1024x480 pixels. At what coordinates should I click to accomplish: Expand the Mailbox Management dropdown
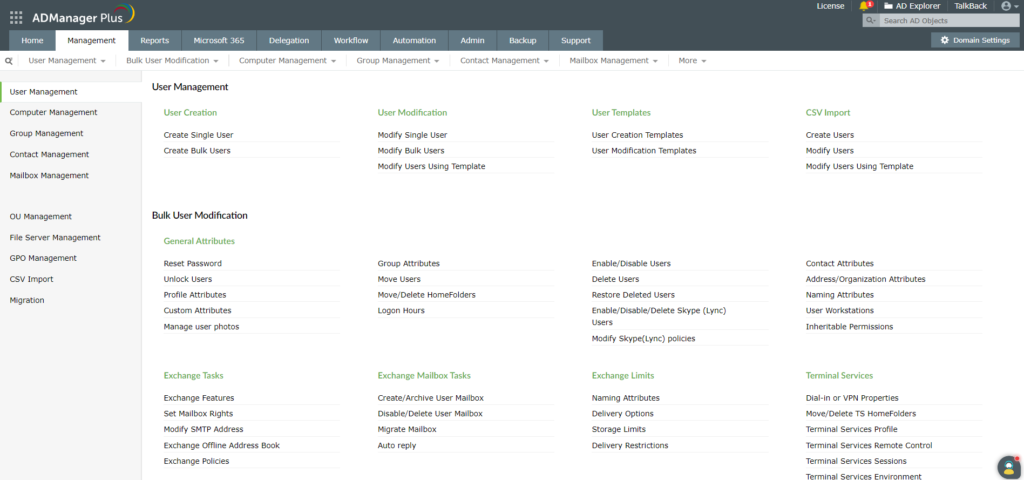coord(613,61)
